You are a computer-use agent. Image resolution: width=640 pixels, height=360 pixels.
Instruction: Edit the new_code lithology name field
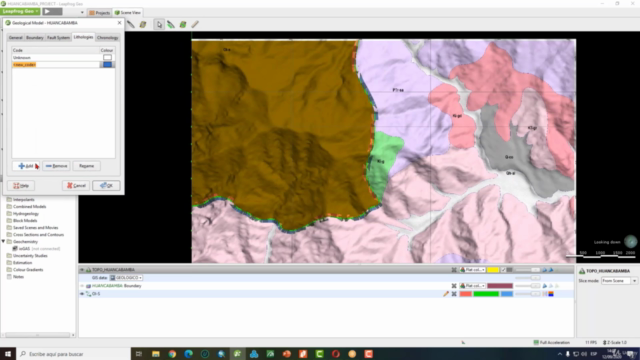56,64
